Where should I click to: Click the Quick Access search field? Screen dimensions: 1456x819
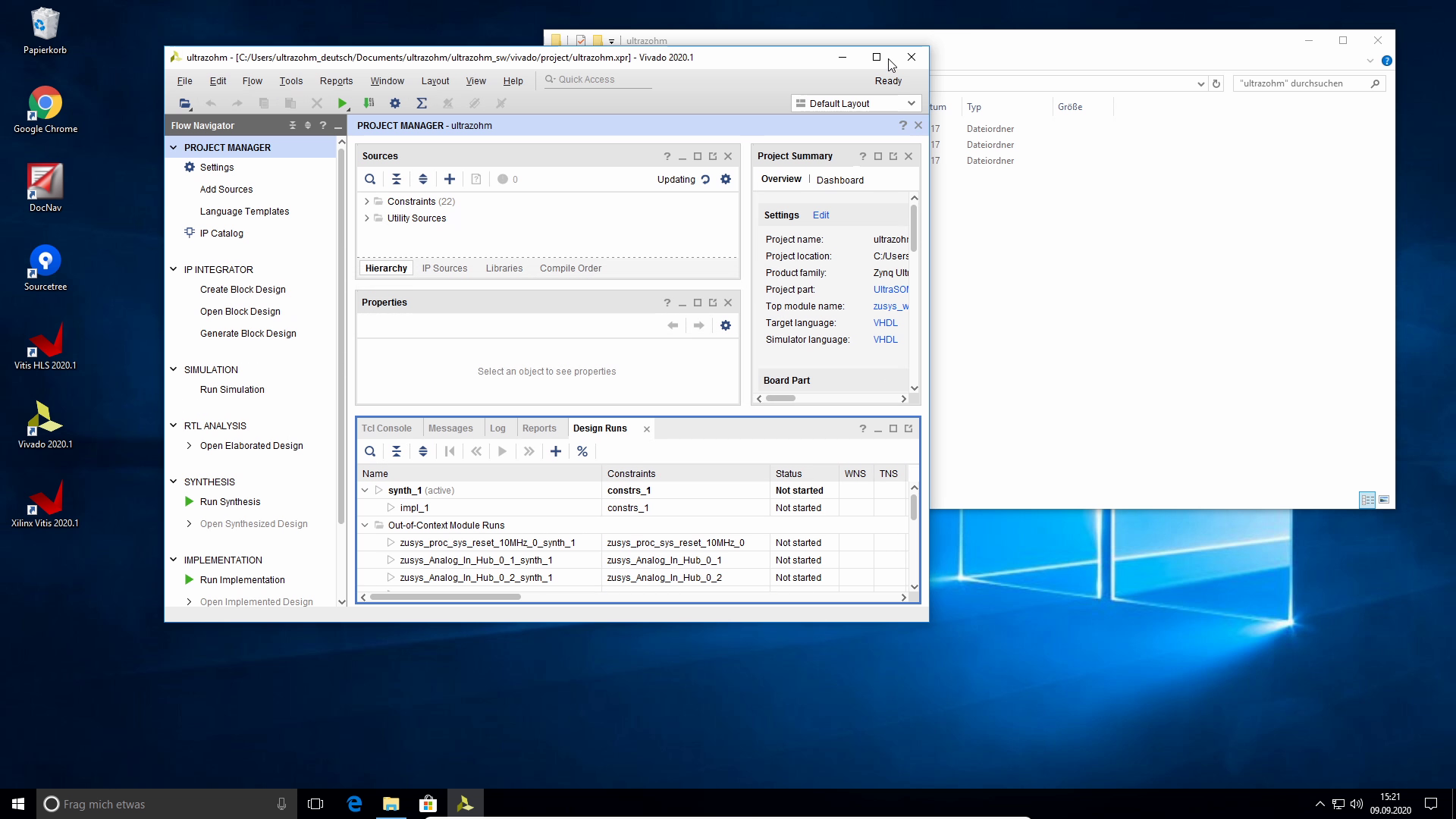[599, 80]
